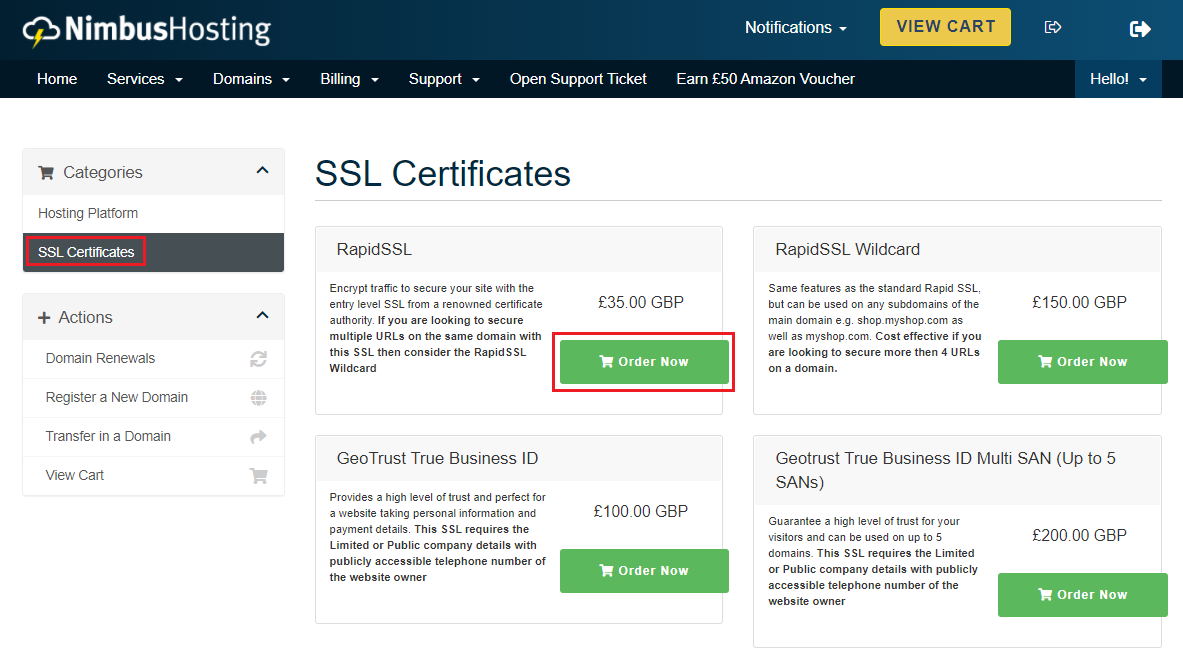Image resolution: width=1183 pixels, height=658 pixels.
Task: Click the GeoTrust True Business ID title
Action: [437, 459]
